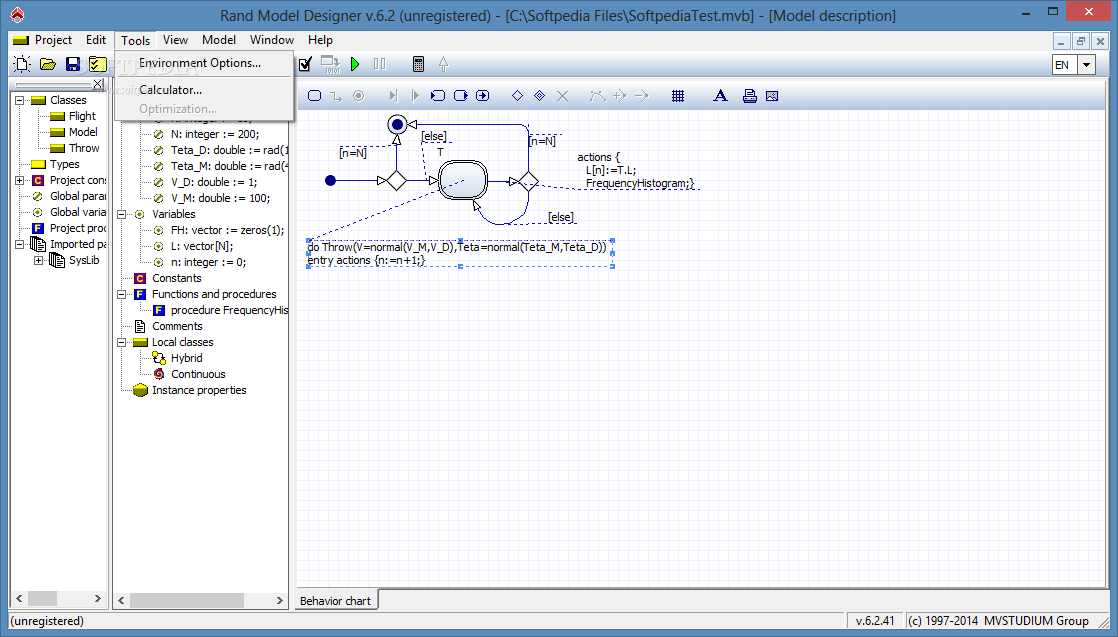
Task: Click the grey triangle arrow chart tool
Action: coord(415,96)
